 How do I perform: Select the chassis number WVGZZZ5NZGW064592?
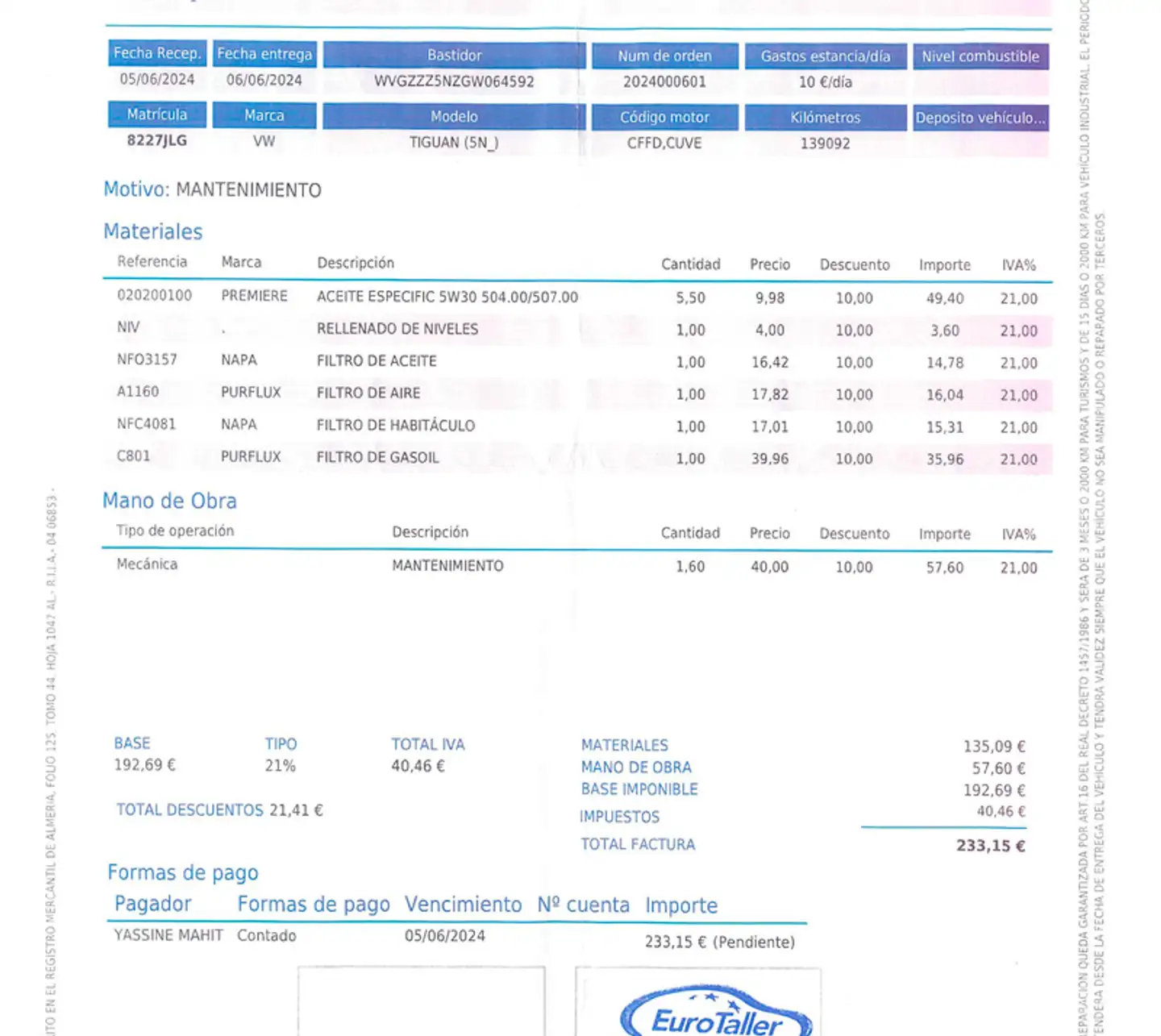(454, 81)
